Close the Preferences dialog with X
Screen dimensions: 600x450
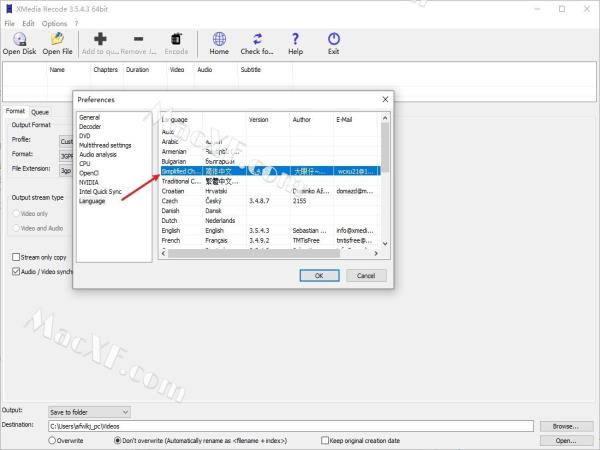pyautogui.click(x=385, y=99)
